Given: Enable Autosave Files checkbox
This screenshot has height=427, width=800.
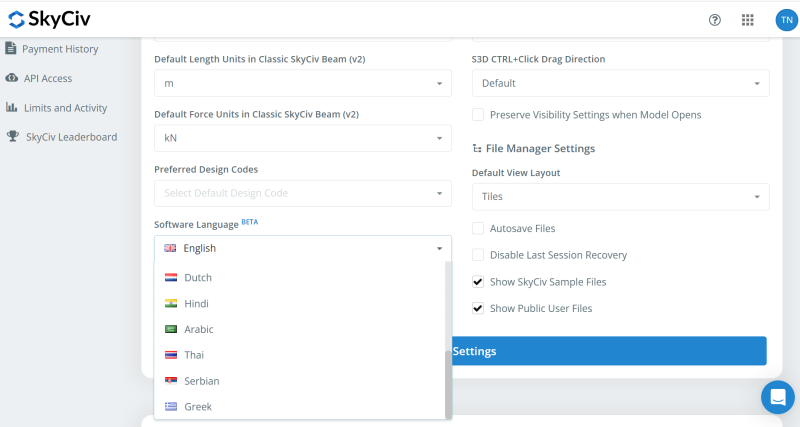Looking at the screenshot, I should (x=478, y=229).
